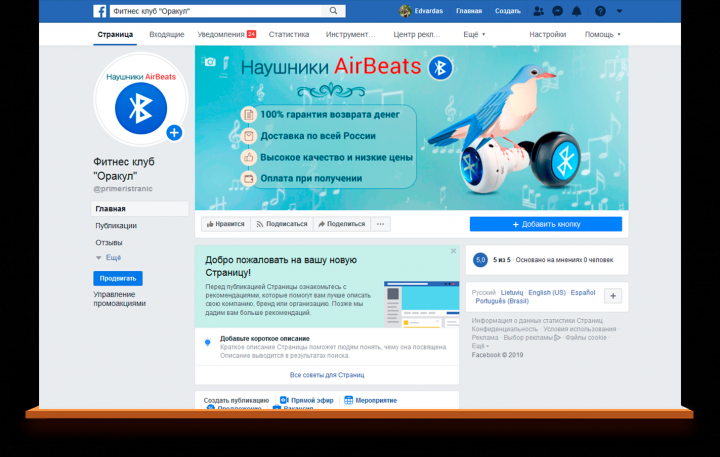
Task: Open Реклама footer link
Action: [484, 338]
